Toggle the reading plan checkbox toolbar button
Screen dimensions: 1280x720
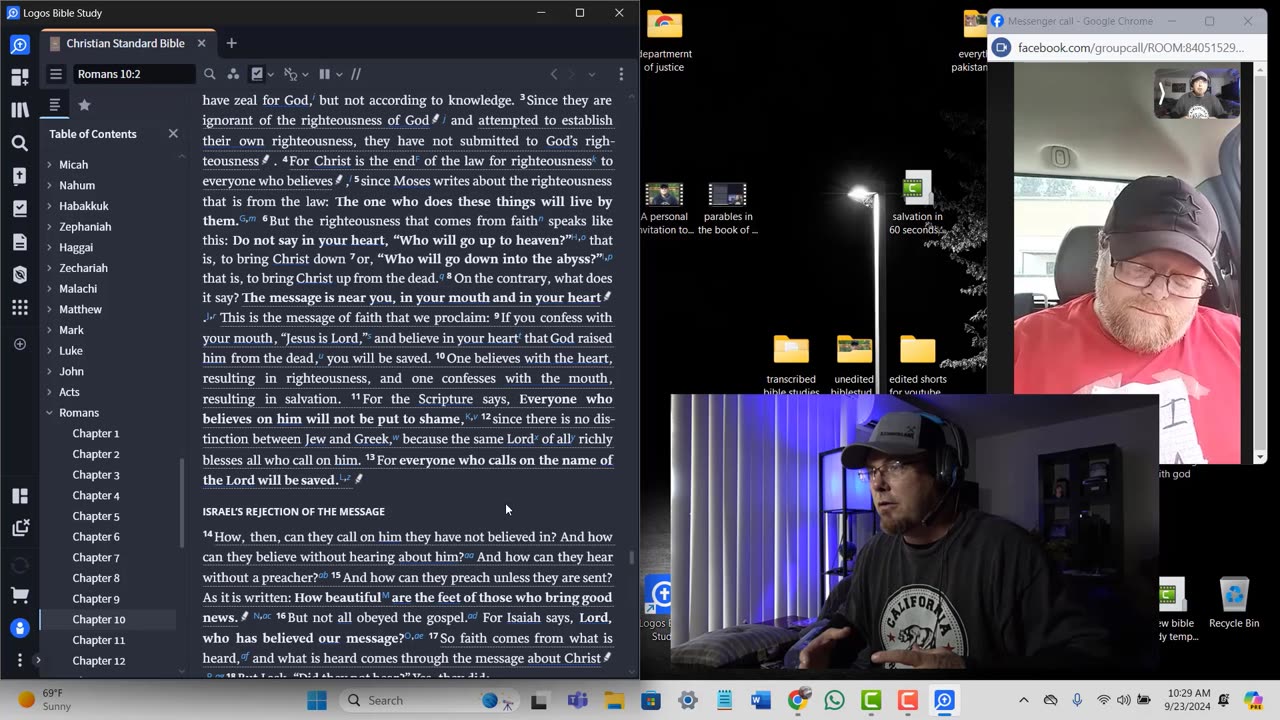257,74
